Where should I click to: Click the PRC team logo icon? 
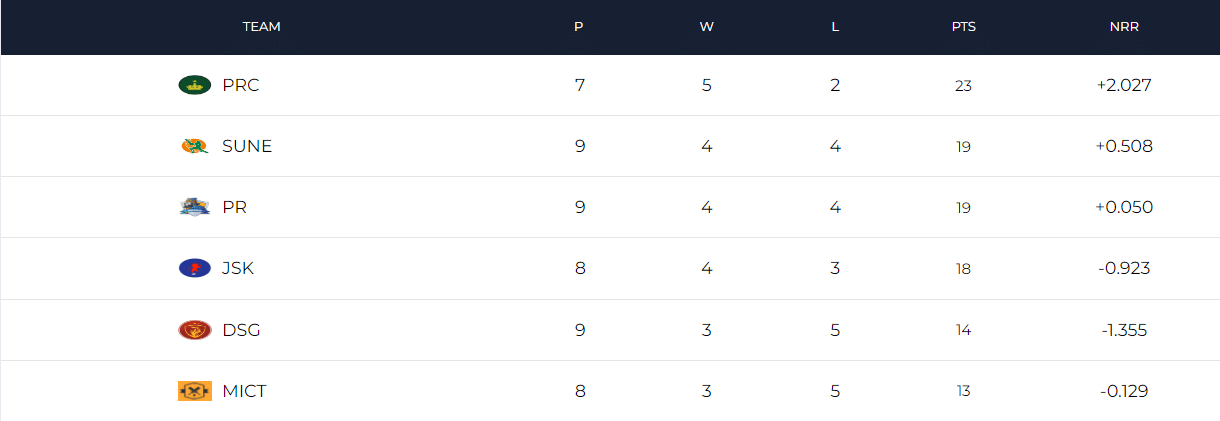[195, 85]
